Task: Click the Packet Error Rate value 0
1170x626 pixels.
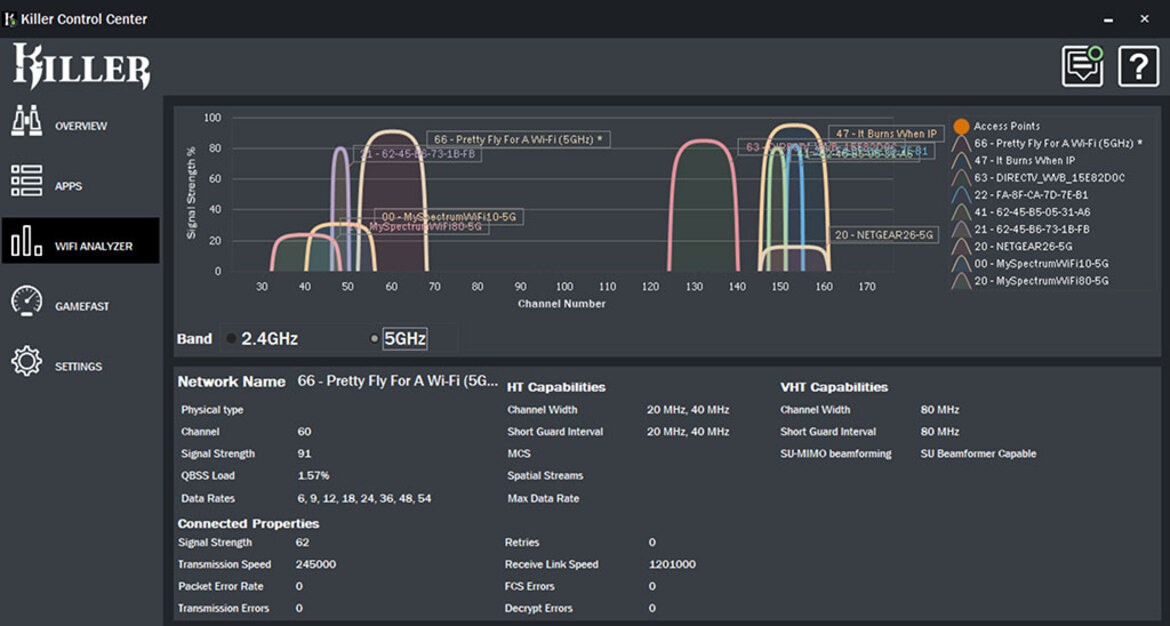Action: pyautogui.click(x=299, y=586)
